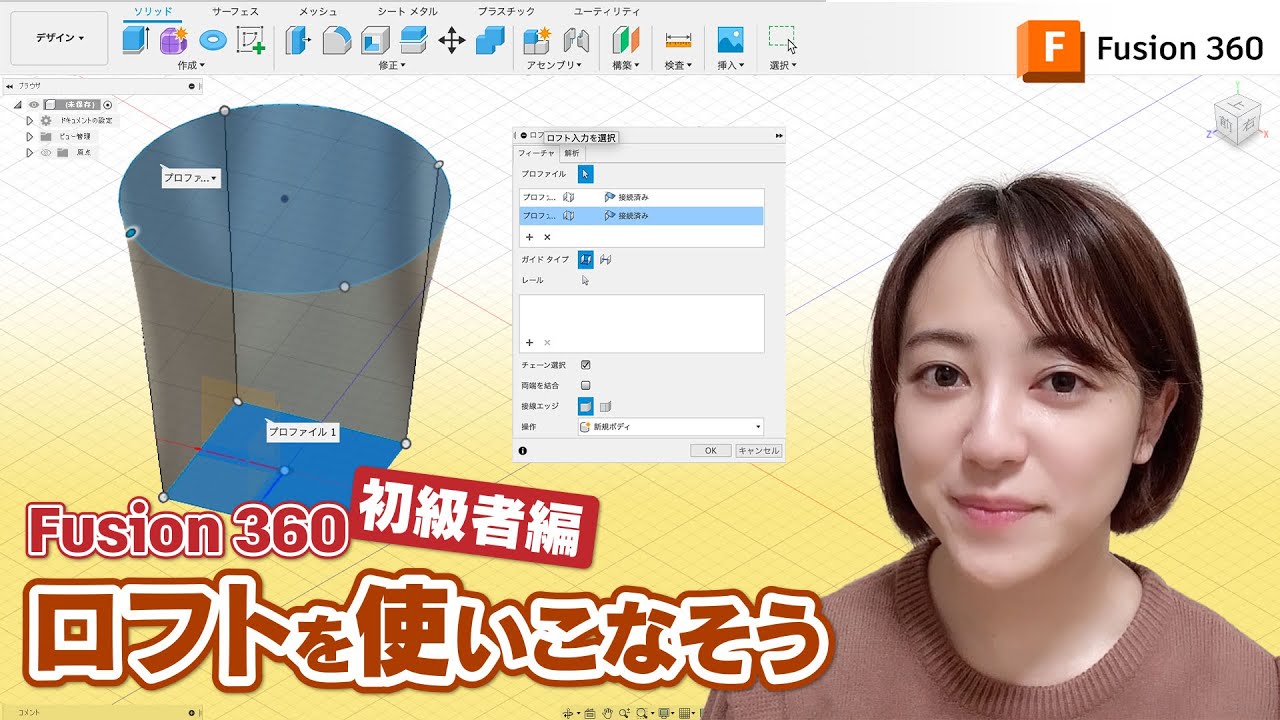Image resolution: width=1280 pixels, height=720 pixels.
Task: Click the Combine bodies icon
Action: pyautogui.click(x=490, y=40)
